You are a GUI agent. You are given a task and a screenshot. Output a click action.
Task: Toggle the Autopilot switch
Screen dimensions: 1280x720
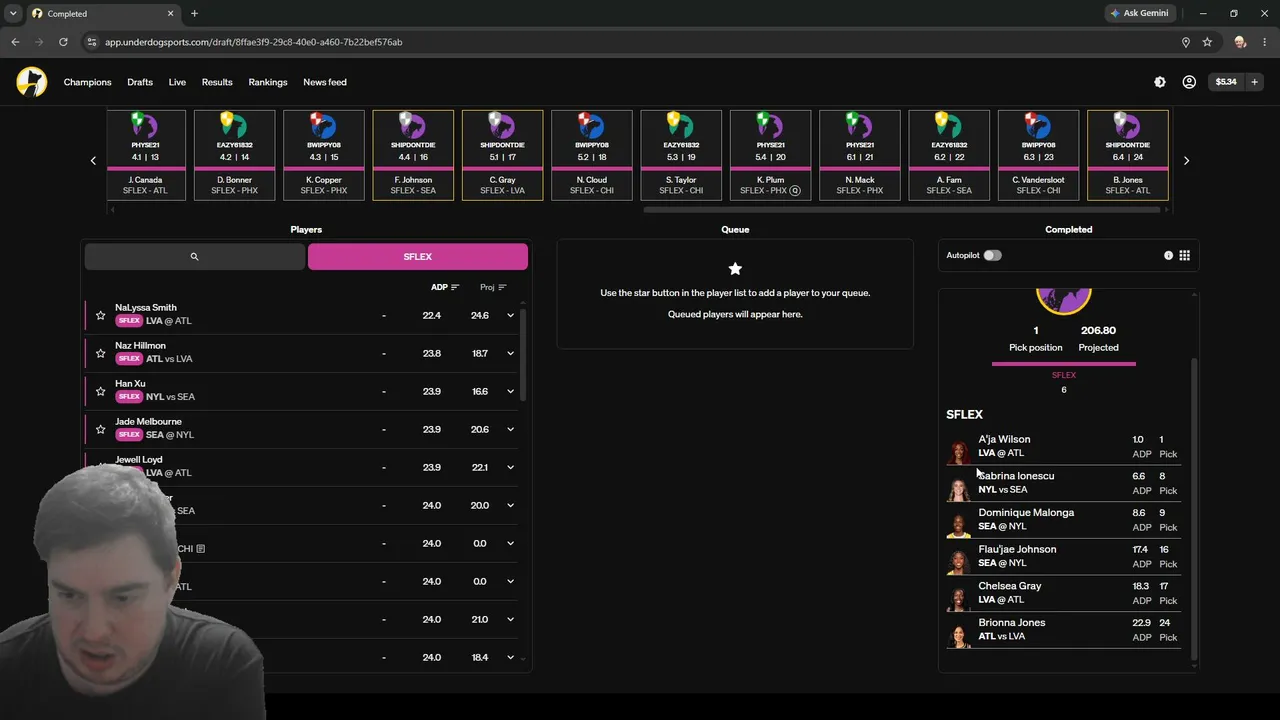pyautogui.click(x=992, y=255)
